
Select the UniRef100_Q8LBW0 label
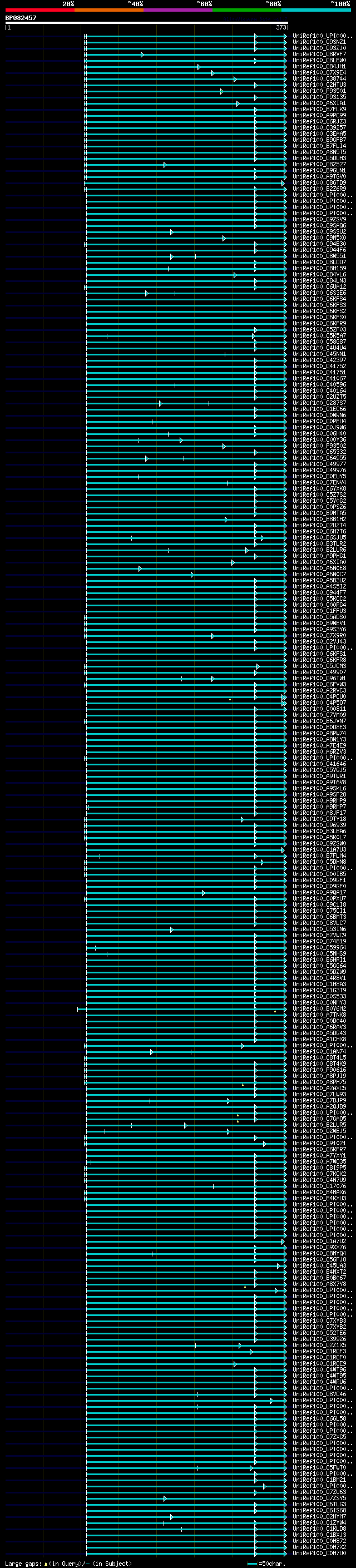pyautogui.click(x=319, y=60)
